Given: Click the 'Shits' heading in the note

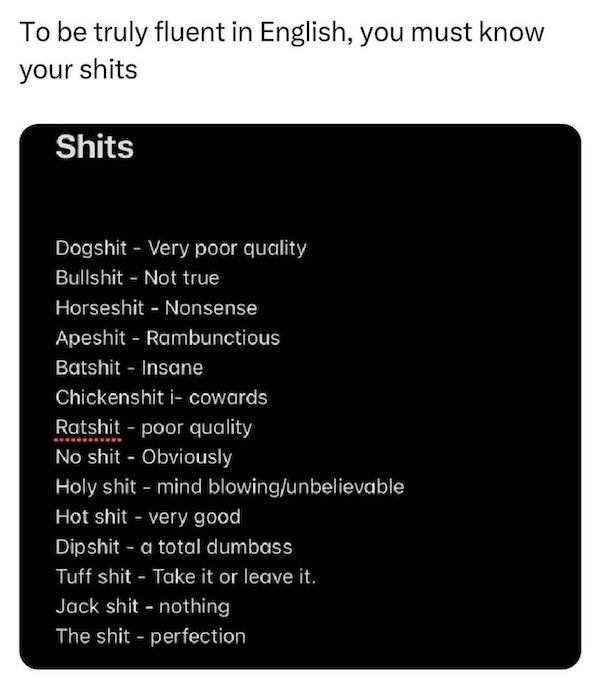Looking at the screenshot, I should (x=95, y=148).
